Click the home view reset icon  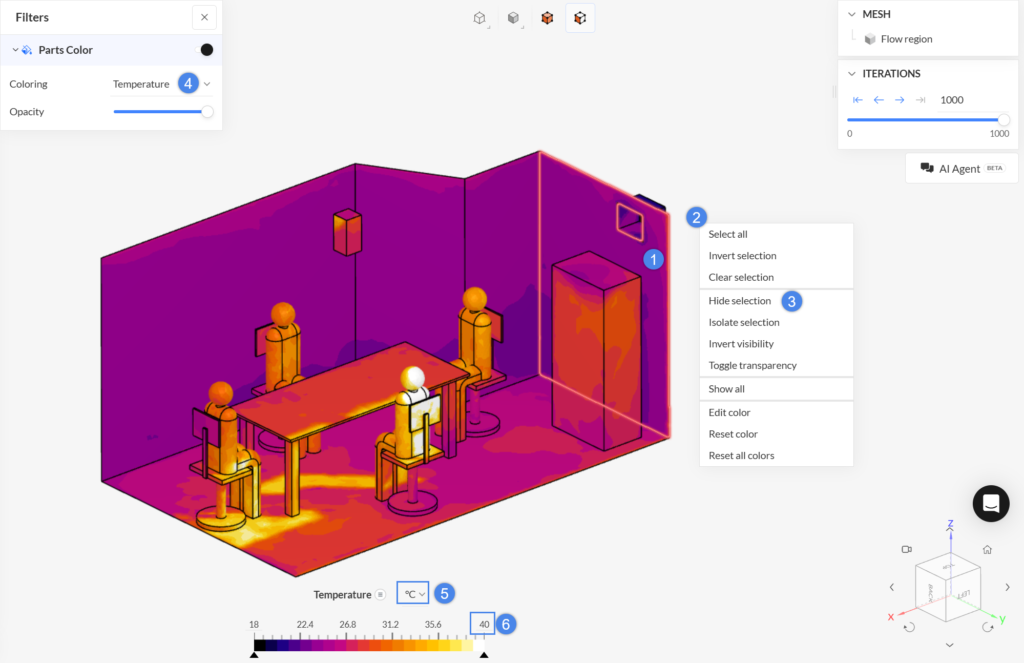coord(987,549)
